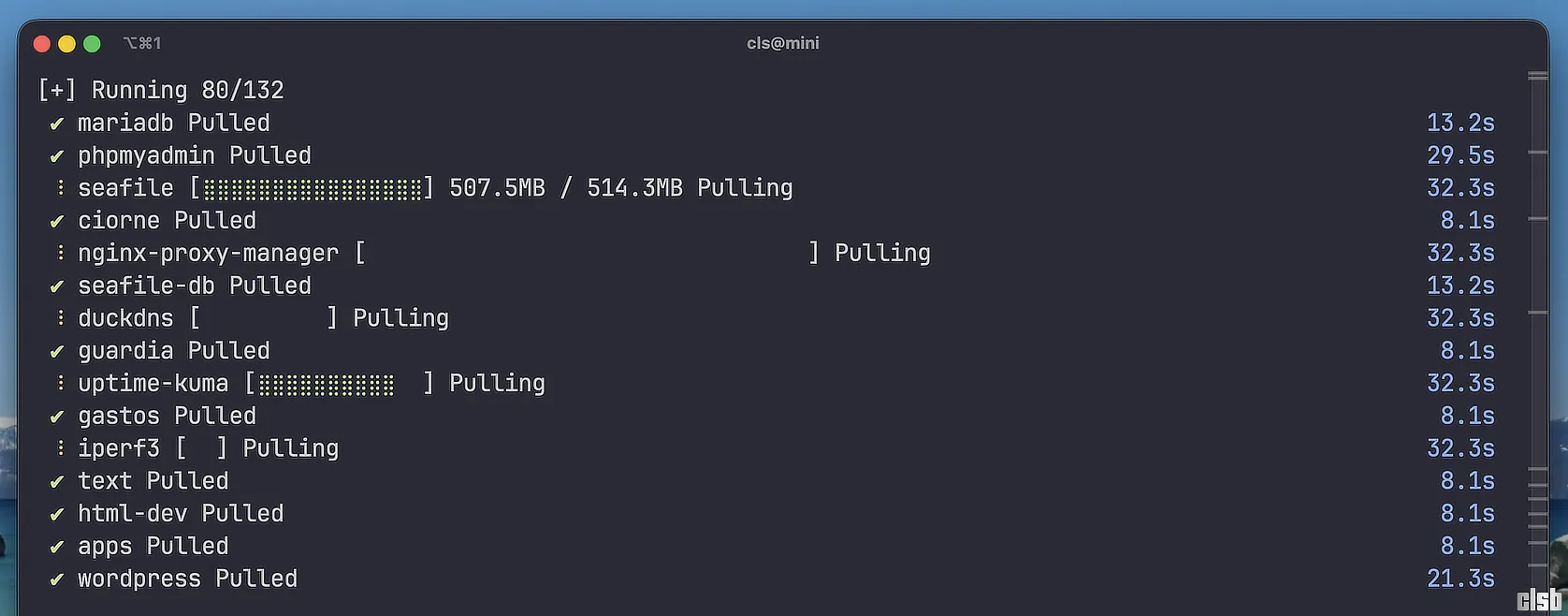Screen dimensions: 1568x616
Task: Click the 507.5MB / 514.3MB size text
Action: pos(565,188)
